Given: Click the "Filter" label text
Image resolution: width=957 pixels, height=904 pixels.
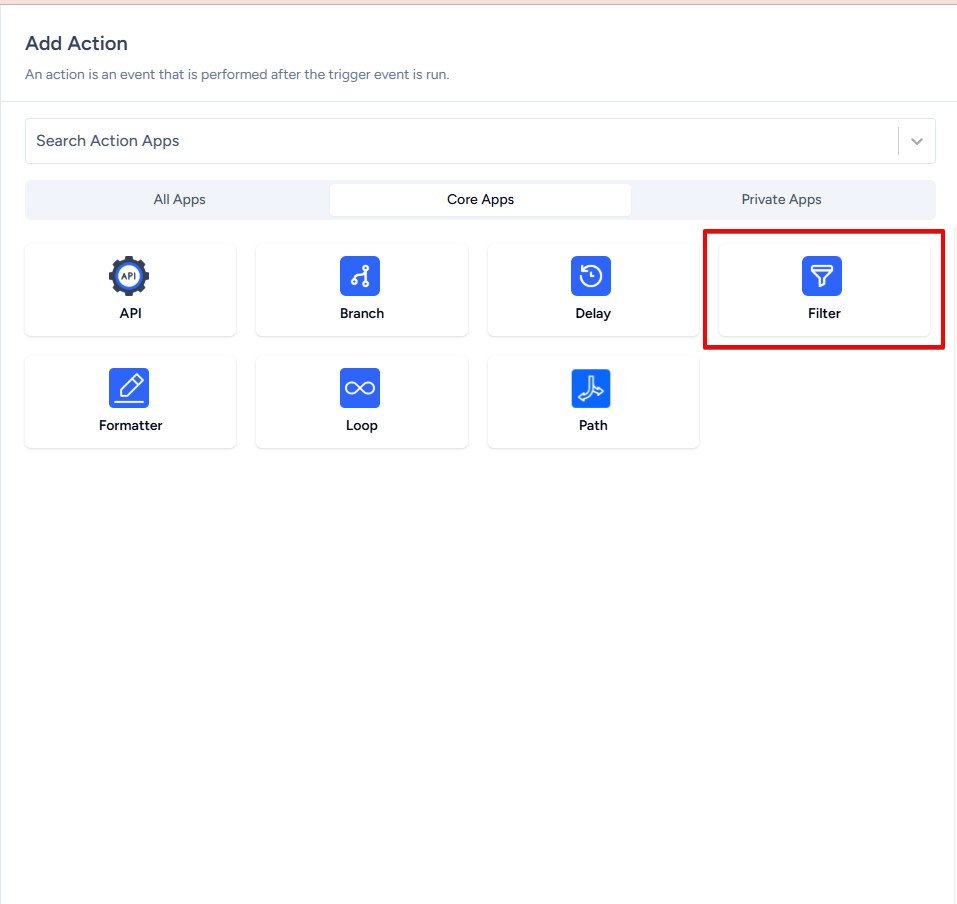Looking at the screenshot, I should tap(824, 313).
